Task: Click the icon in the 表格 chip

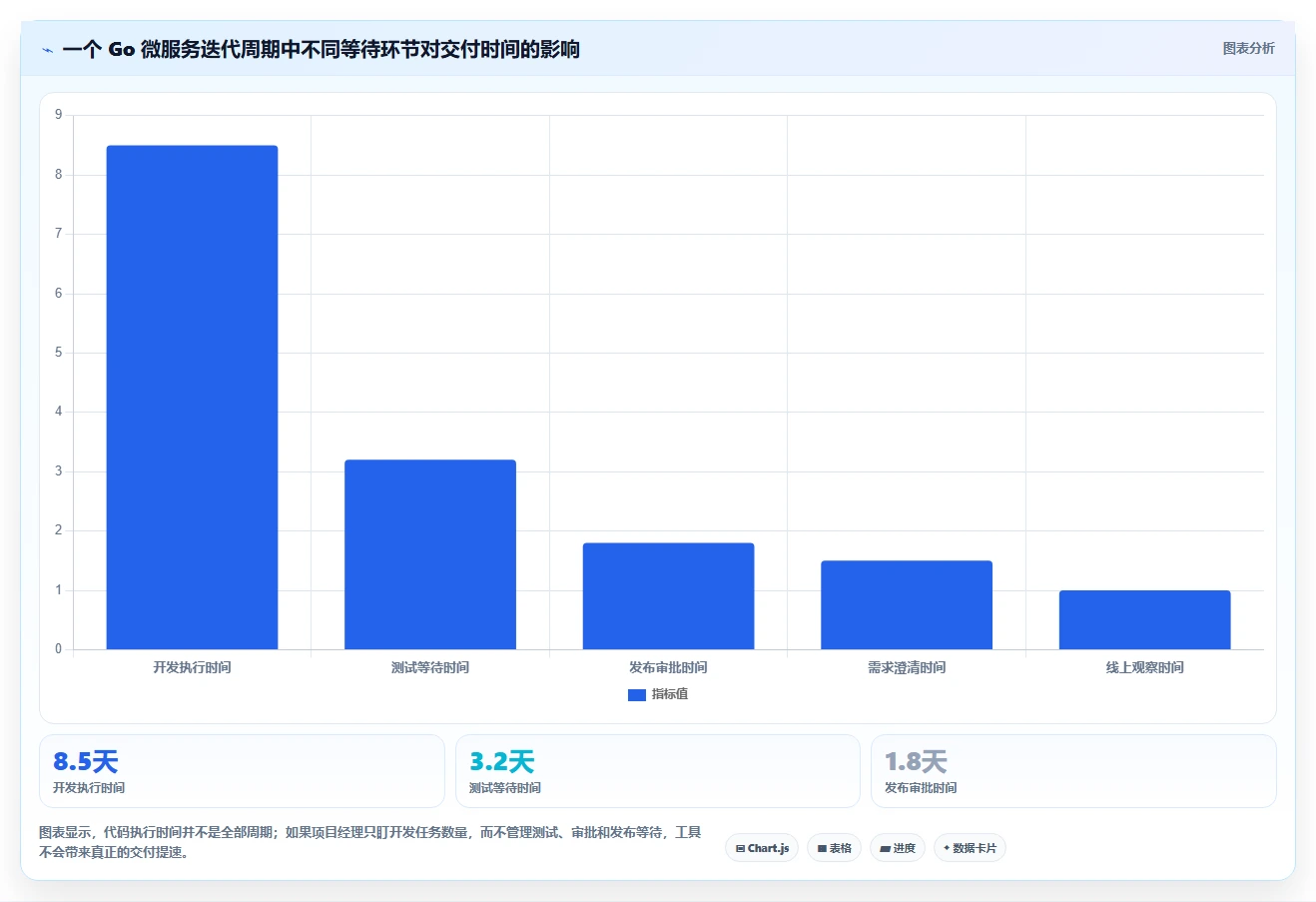Action: click(x=822, y=849)
